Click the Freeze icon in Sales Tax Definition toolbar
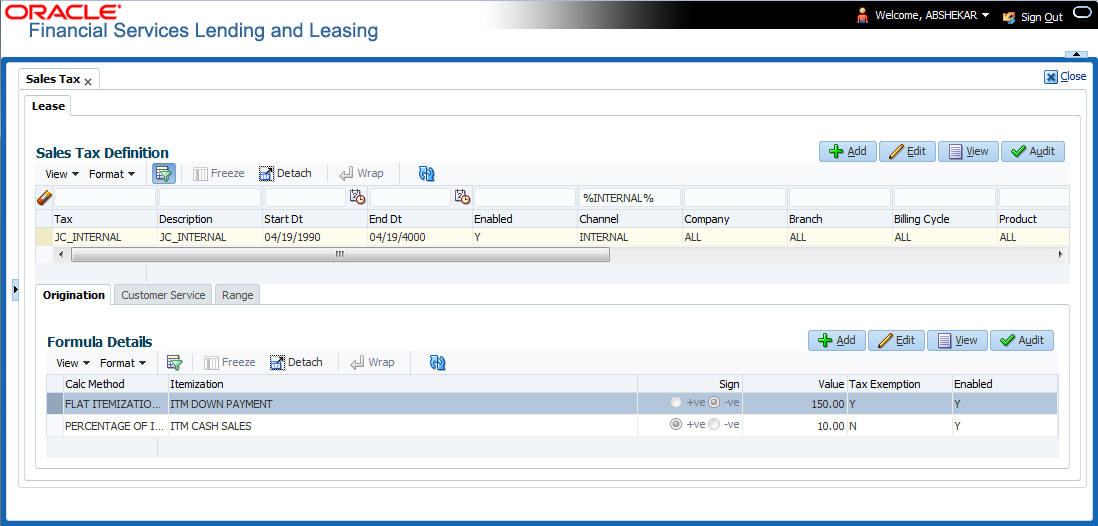Viewport: 1098px width, 526px height. coord(218,173)
